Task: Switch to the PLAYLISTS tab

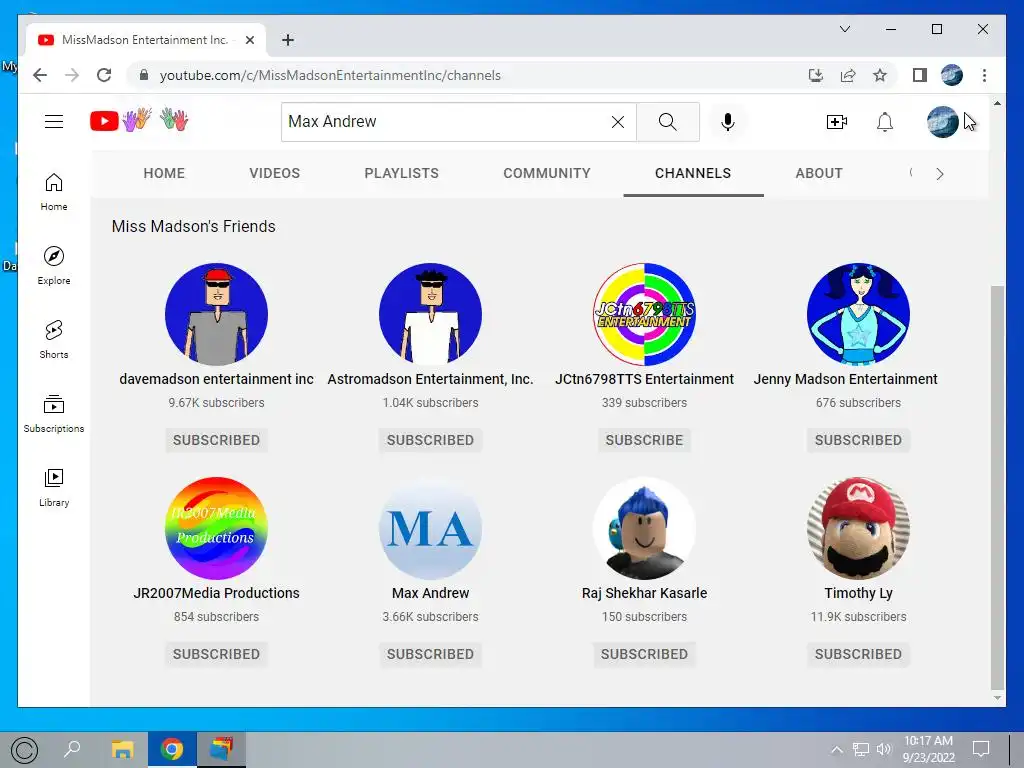Action: coord(402,173)
